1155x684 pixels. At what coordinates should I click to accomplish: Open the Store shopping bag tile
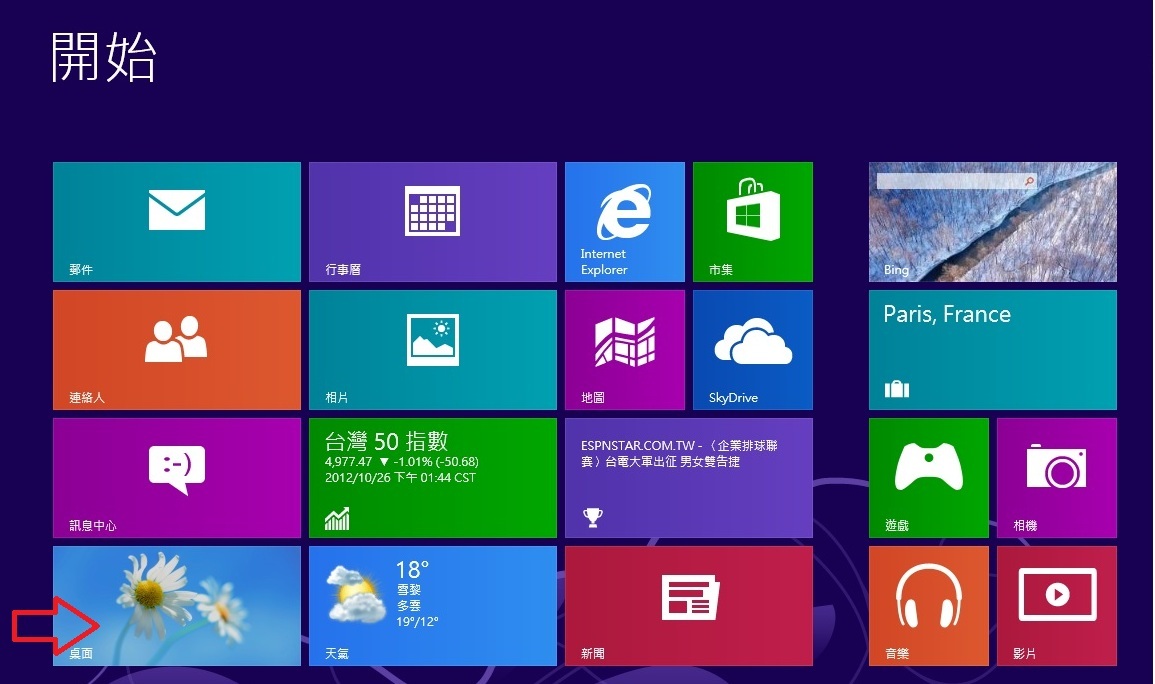point(752,221)
